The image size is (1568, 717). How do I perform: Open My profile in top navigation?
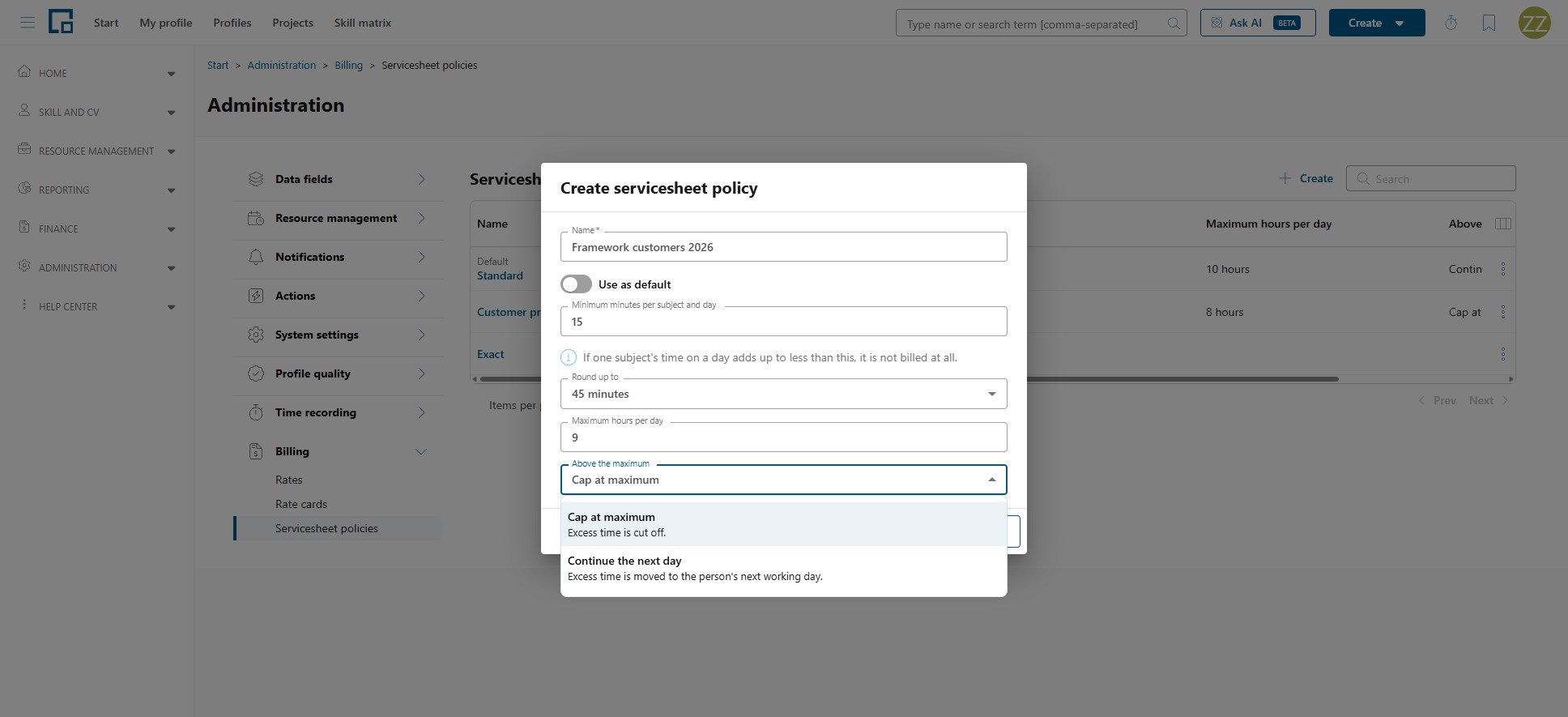(166, 23)
